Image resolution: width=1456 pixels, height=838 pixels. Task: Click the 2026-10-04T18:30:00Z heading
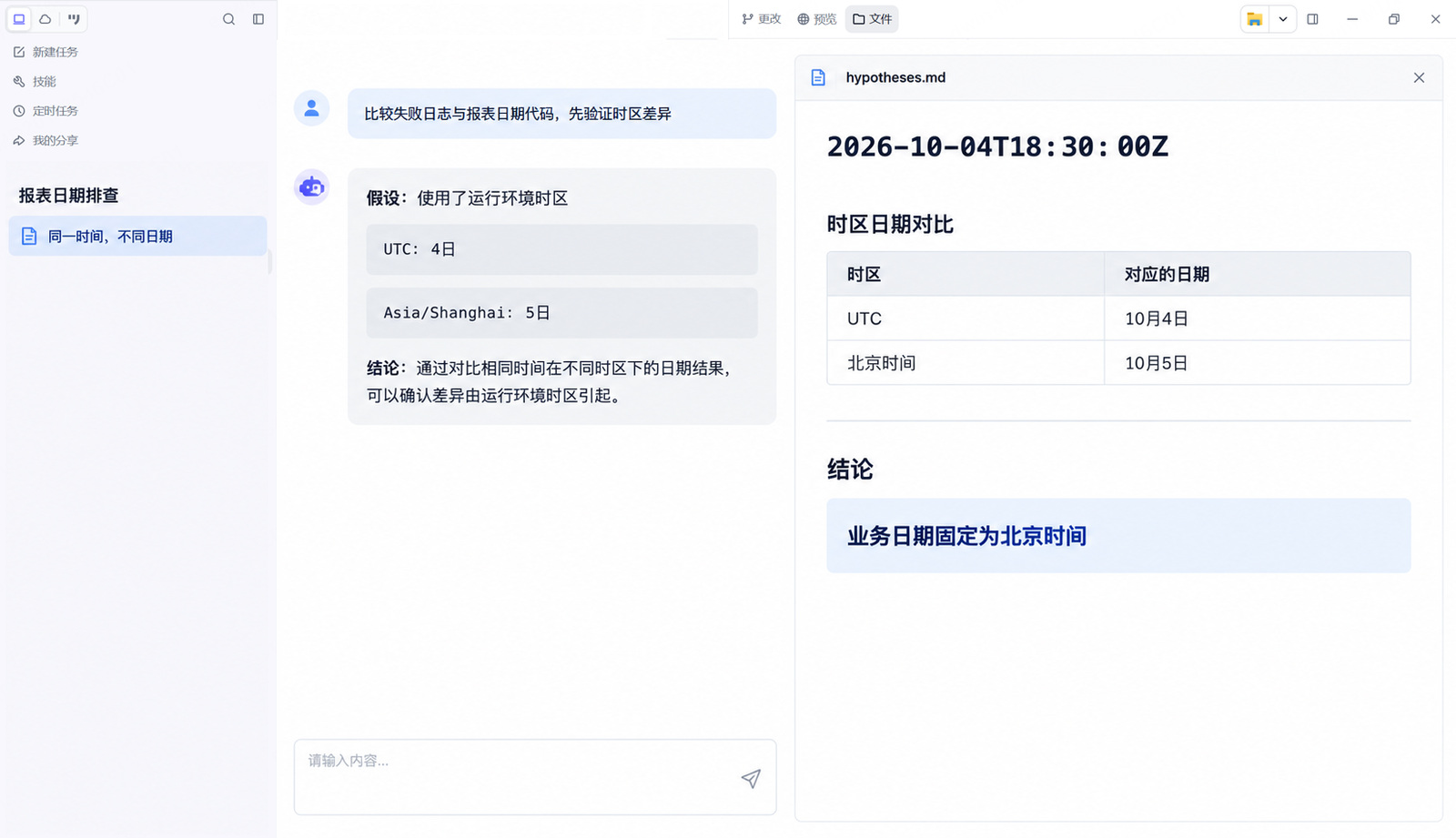997,146
